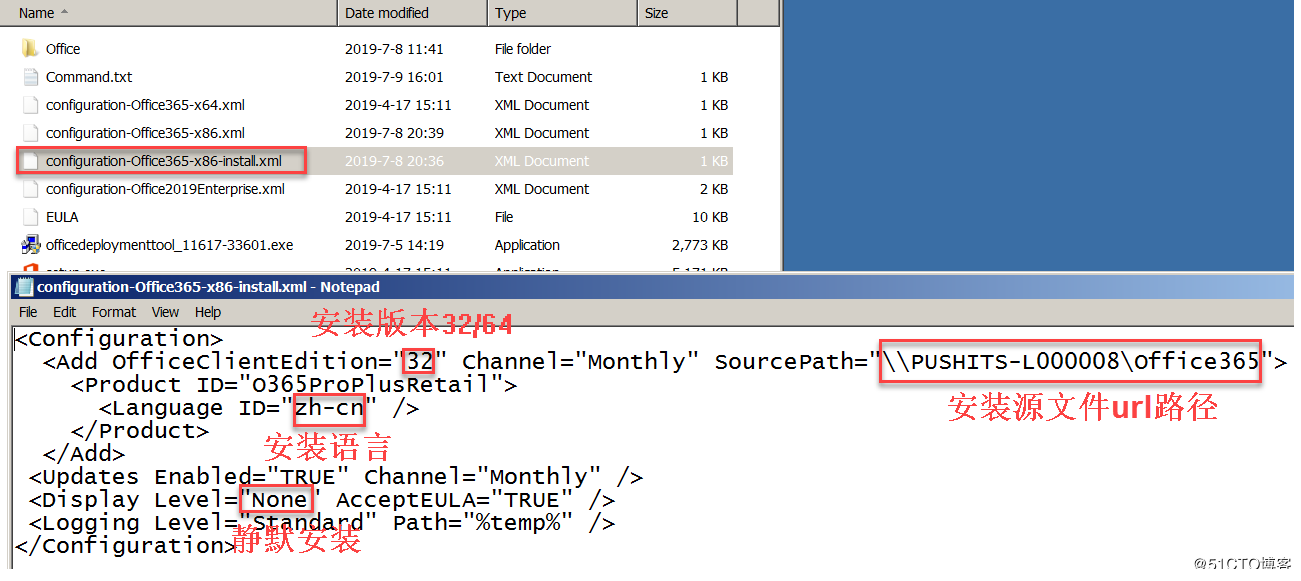Image resolution: width=1301 pixels, height=581 pixels.
Task: Select configuration-Office2019Enterprise.xml file name
Action: point(165,189)
